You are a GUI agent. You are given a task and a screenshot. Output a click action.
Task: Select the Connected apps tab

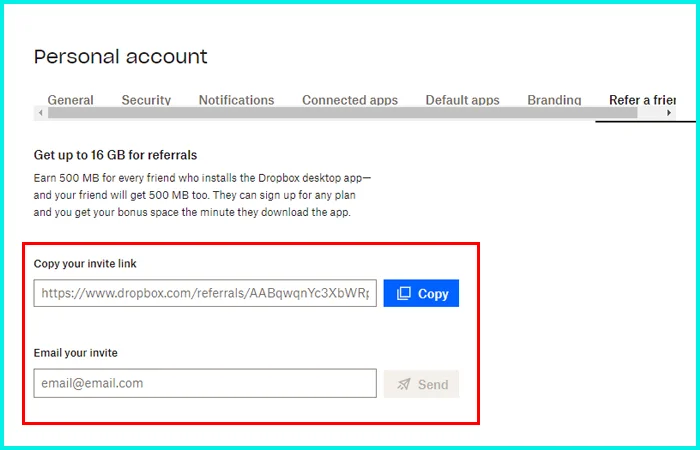pyautogui.click(x=350, y=100)
